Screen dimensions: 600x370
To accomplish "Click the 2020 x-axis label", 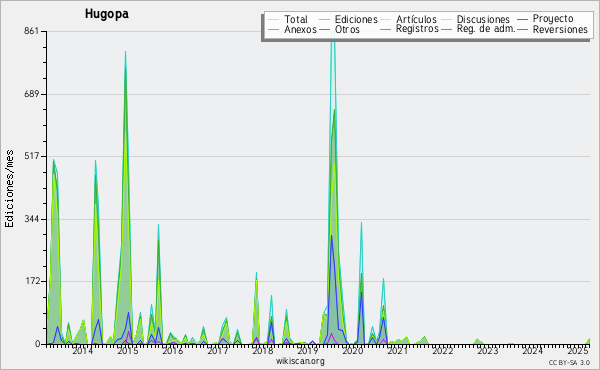I will (352, 351).
